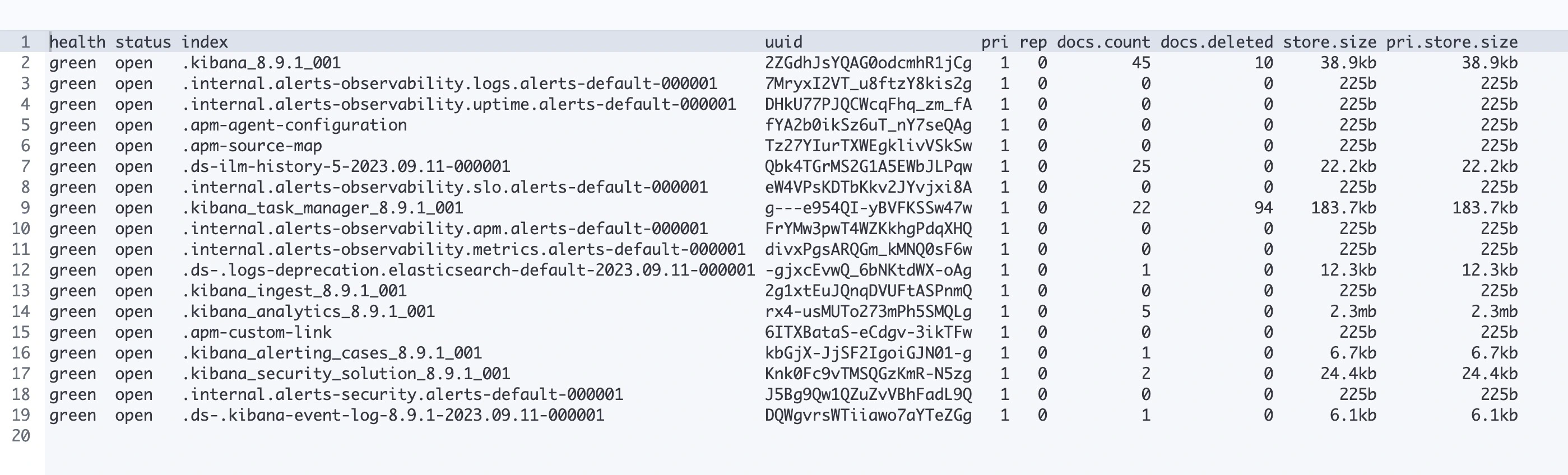The image size is (1568, 475).
Task: Click line number 1 in the gutter
Action: click(x=25, y=42)
